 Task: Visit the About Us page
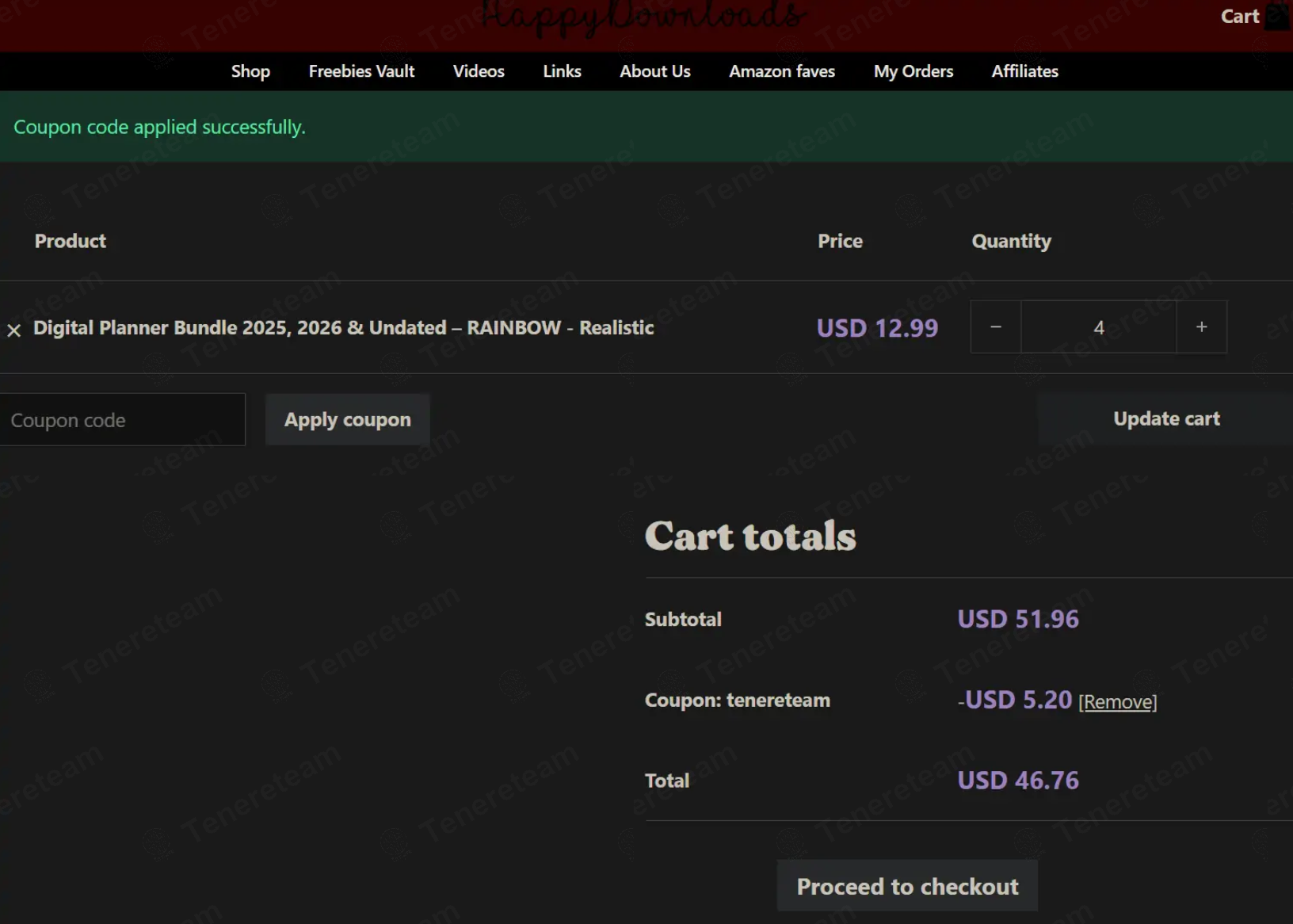tap(655, 71)
